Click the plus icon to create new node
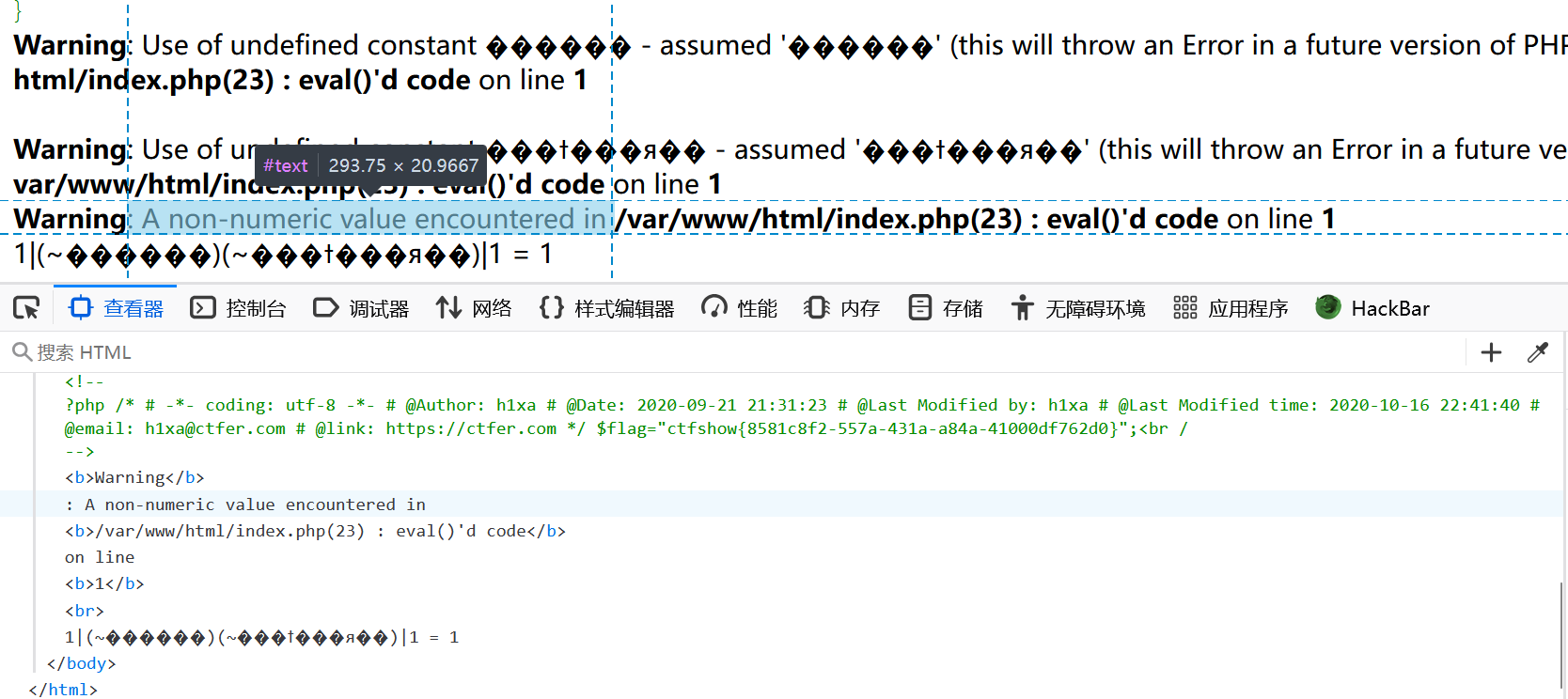Screen dimensions: 1568x699 point(1491,352)
